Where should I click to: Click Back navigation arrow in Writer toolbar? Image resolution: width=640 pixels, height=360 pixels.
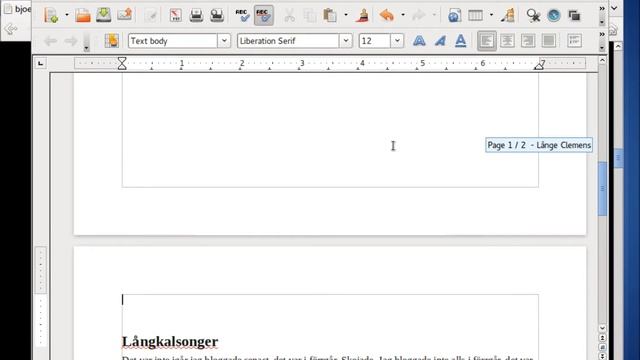coord(50,41)
